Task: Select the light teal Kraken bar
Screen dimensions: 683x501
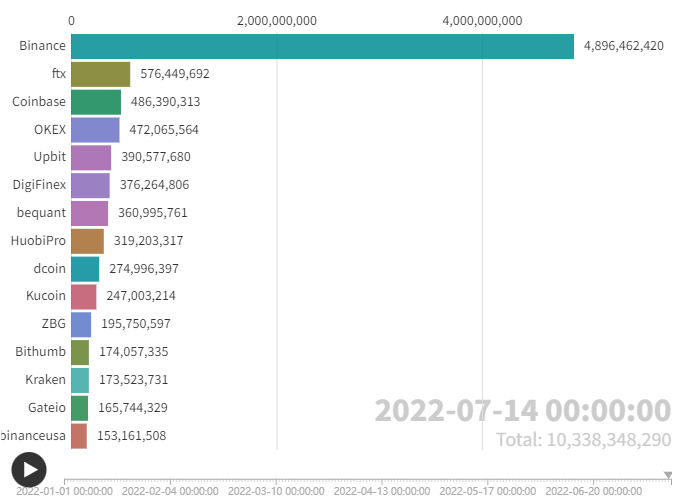Action: click(80, 380)
